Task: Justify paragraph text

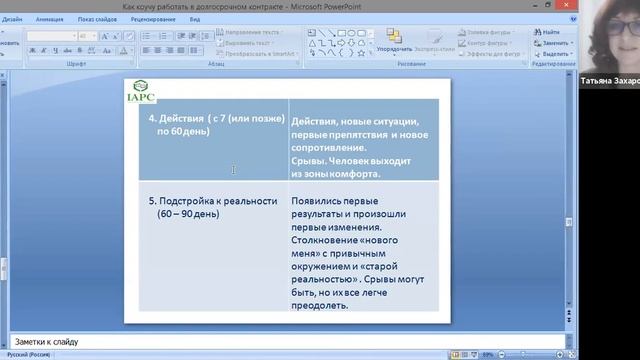Action: pyautogui.click(x=181, y=50)
